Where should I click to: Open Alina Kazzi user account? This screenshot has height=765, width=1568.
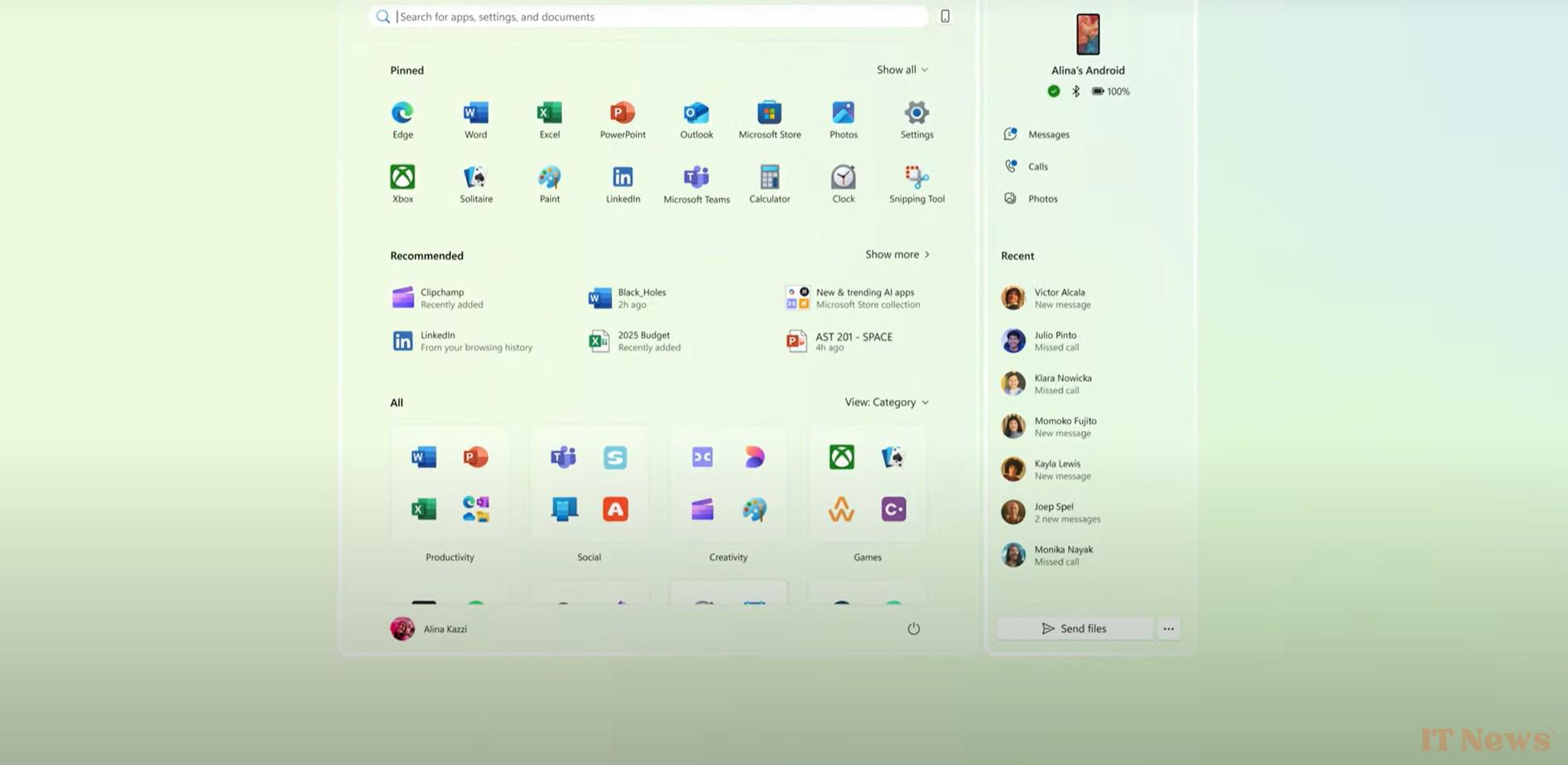pyautogui.click(x=429, y=629)
